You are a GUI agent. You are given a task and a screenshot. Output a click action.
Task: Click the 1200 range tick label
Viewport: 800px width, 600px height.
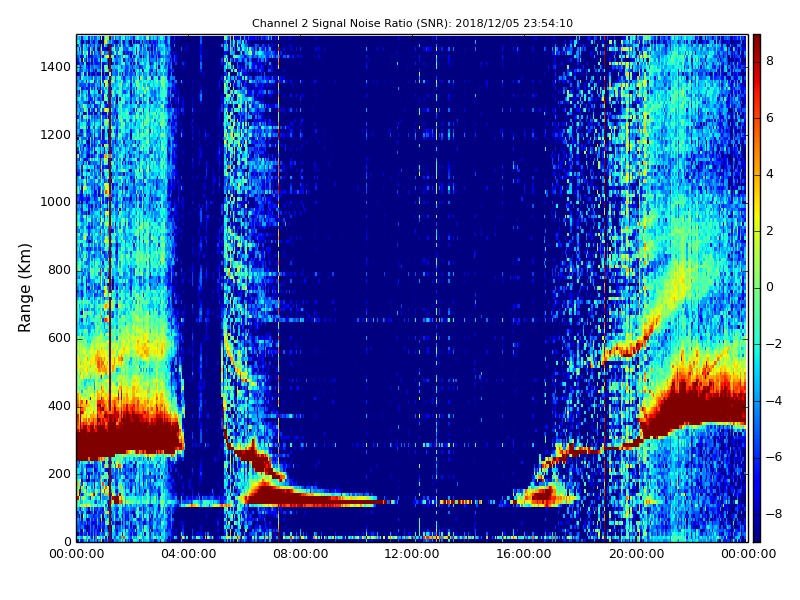pos(56,135)
